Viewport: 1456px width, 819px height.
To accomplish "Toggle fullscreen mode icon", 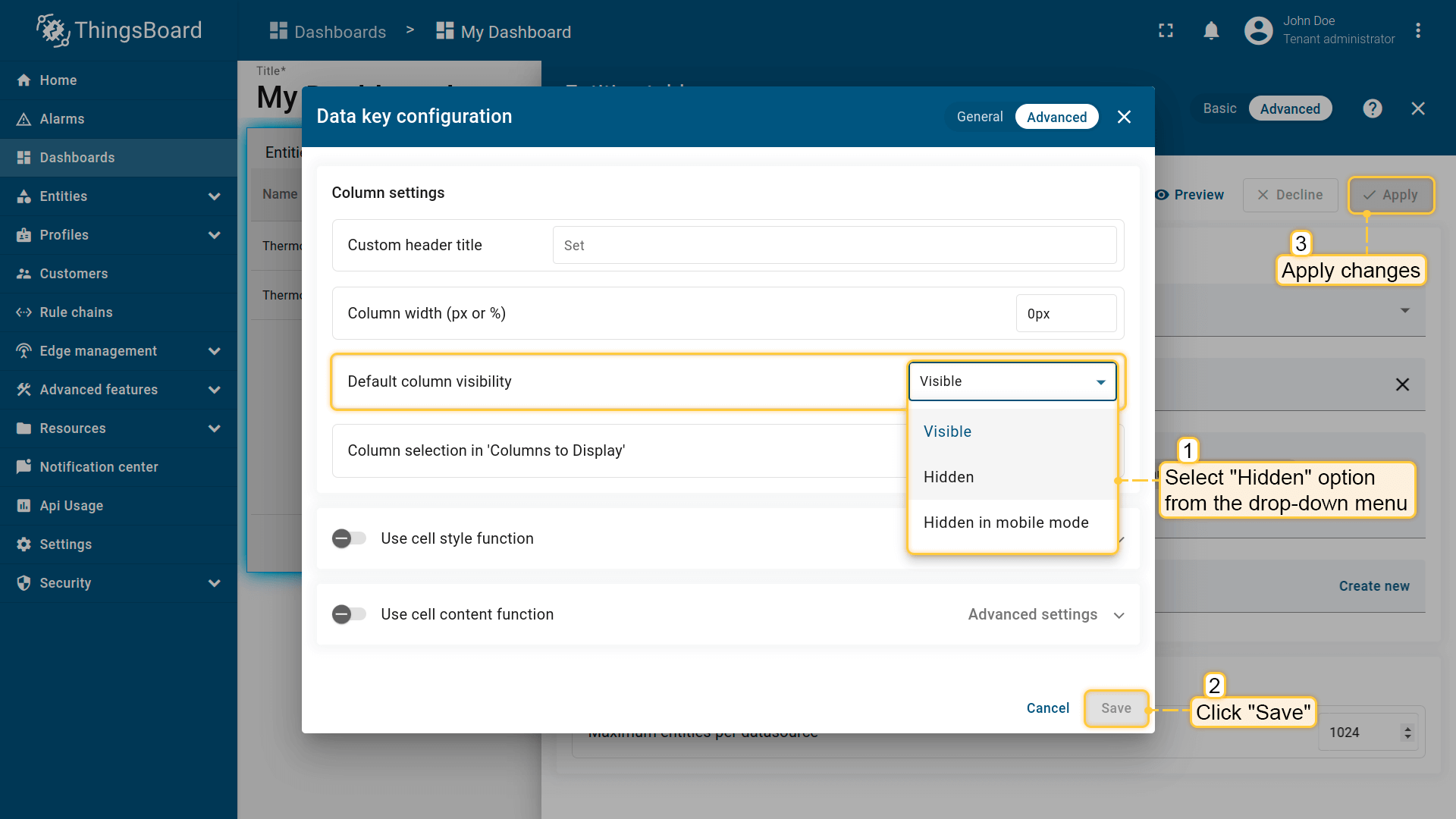I will point(1166,31).
